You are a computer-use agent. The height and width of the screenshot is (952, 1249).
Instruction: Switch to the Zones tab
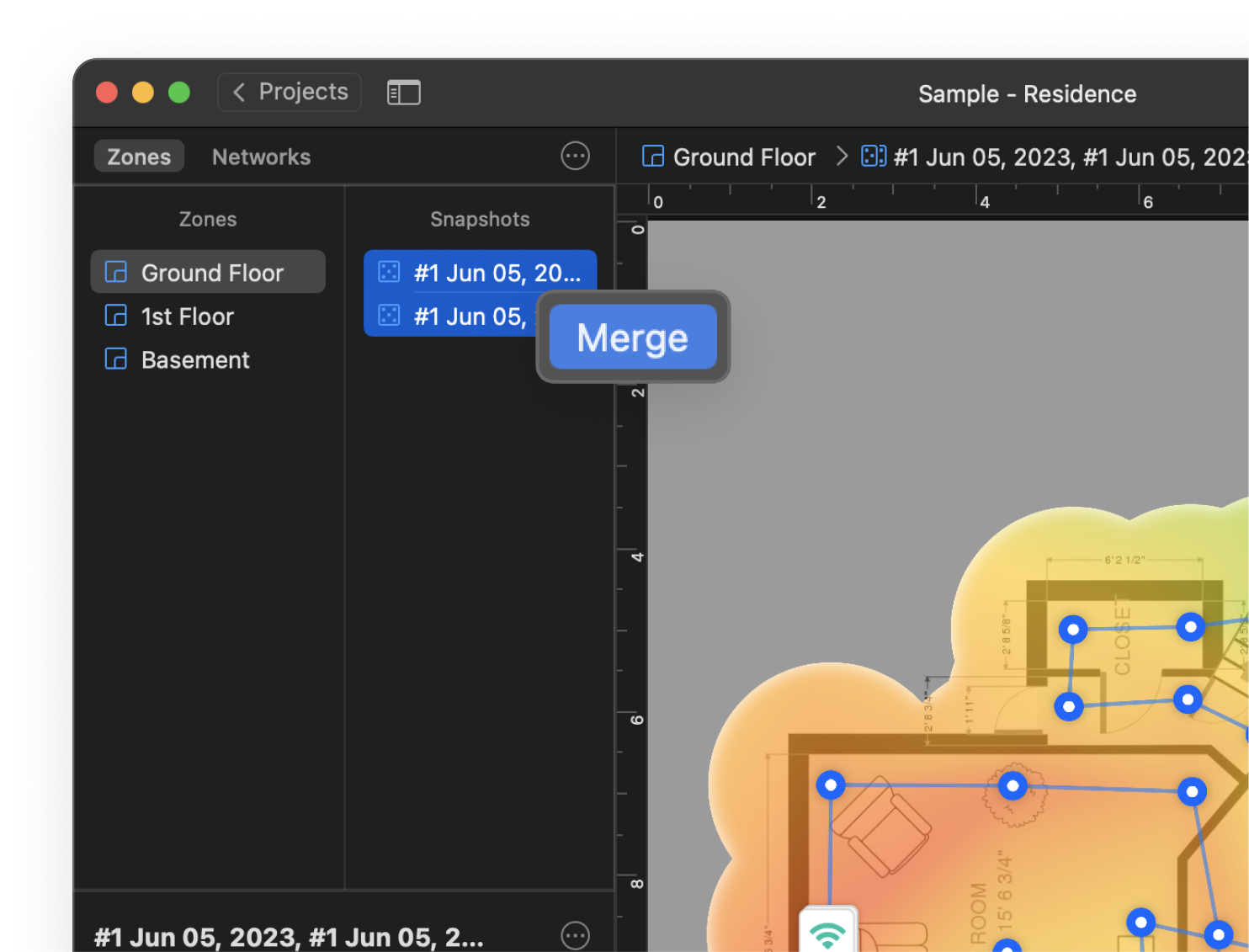139,157
